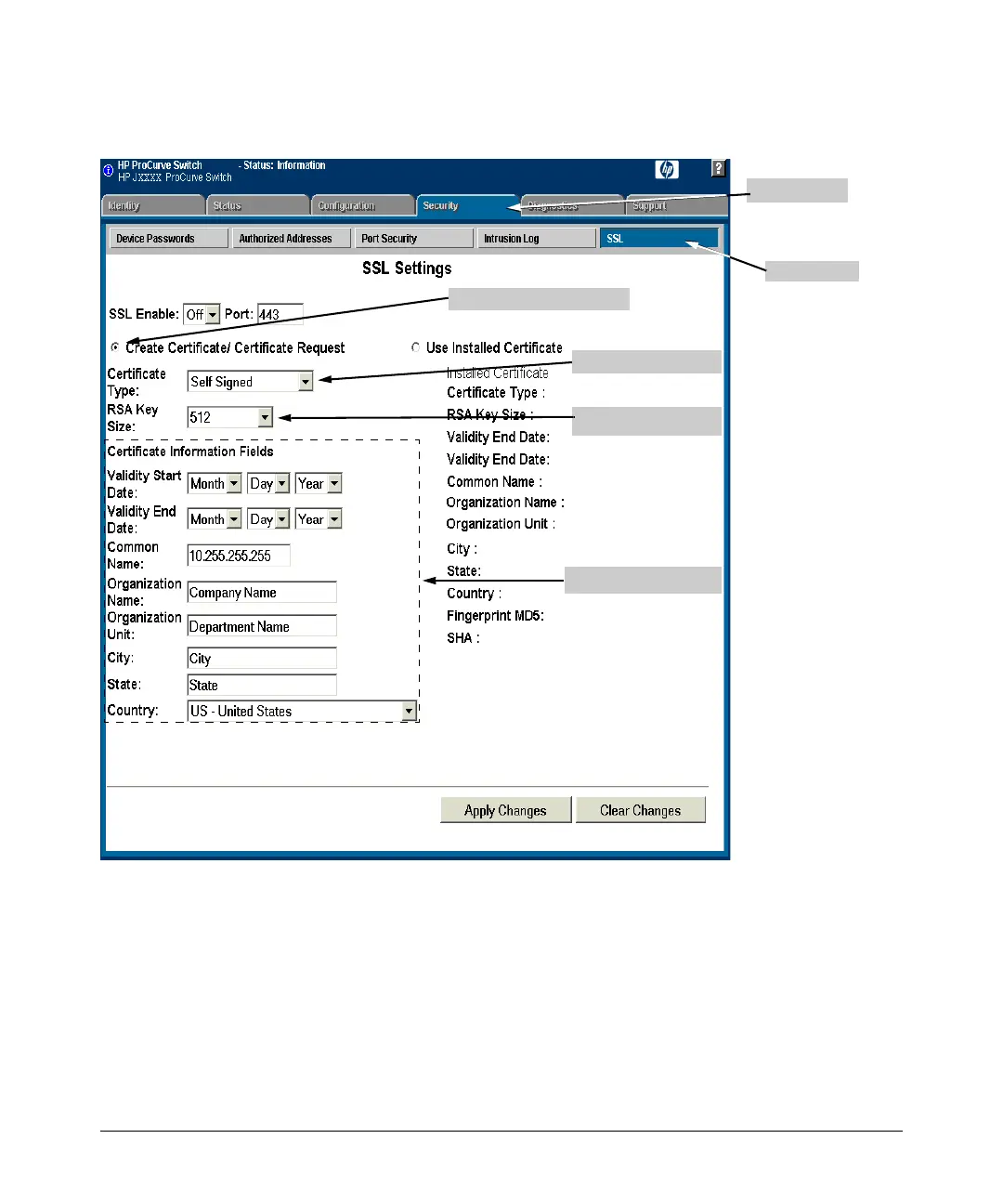
Task: Click the 'Organization Name :' installed certificate text
Action: pos(505,503)
